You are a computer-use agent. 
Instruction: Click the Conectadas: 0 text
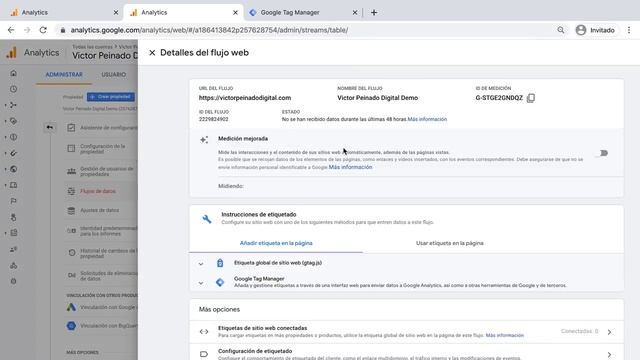[x=579, y=331]
